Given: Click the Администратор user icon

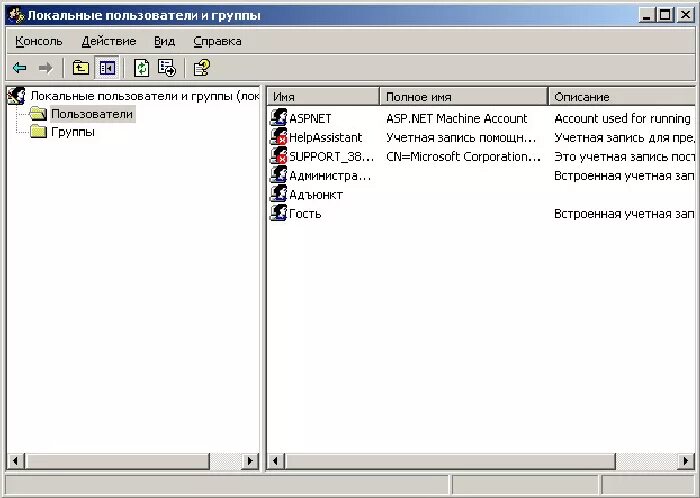Looking at the screenshot, I should click(x=279, y=175).
